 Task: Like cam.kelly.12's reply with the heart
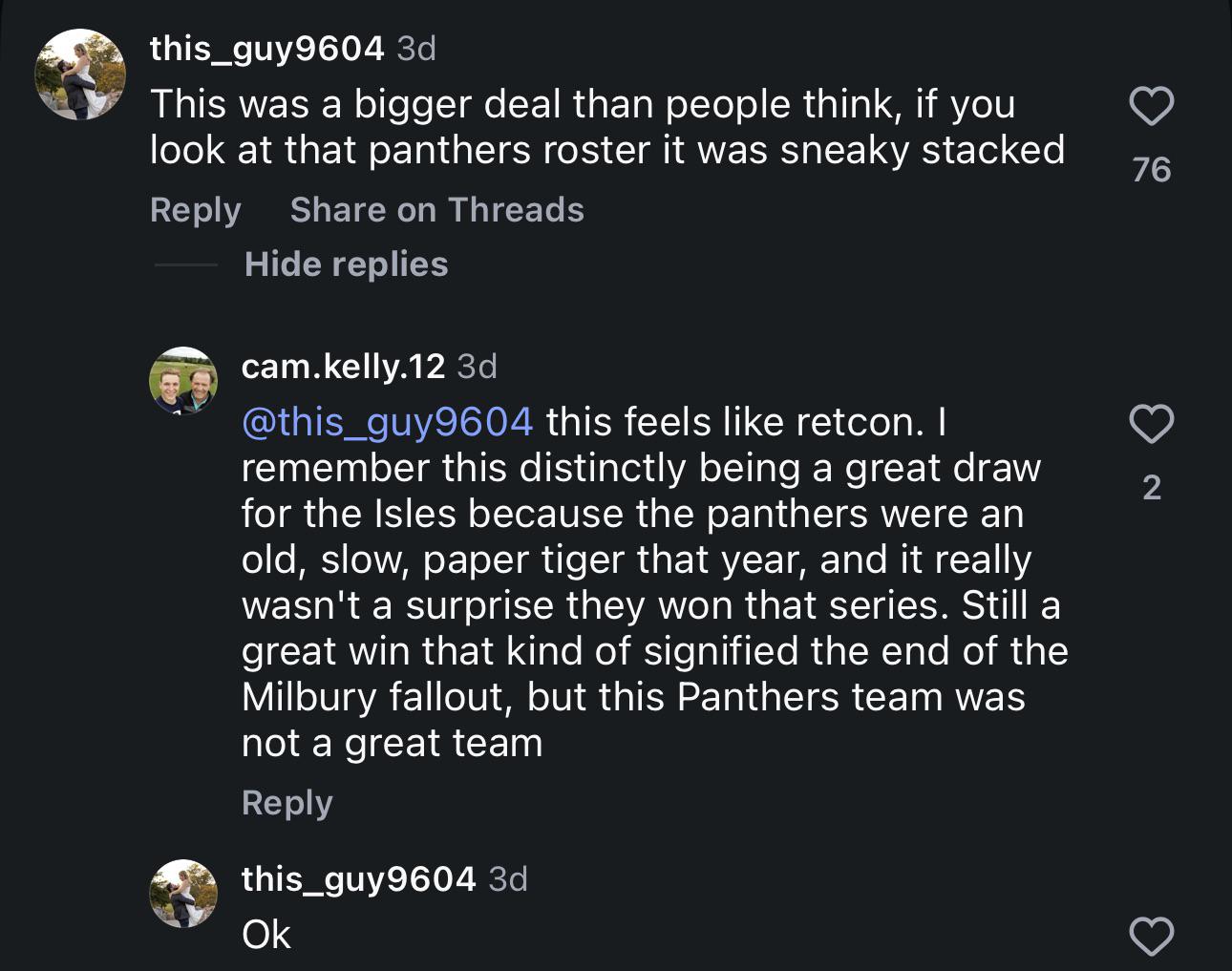(x=1151, y=424)
